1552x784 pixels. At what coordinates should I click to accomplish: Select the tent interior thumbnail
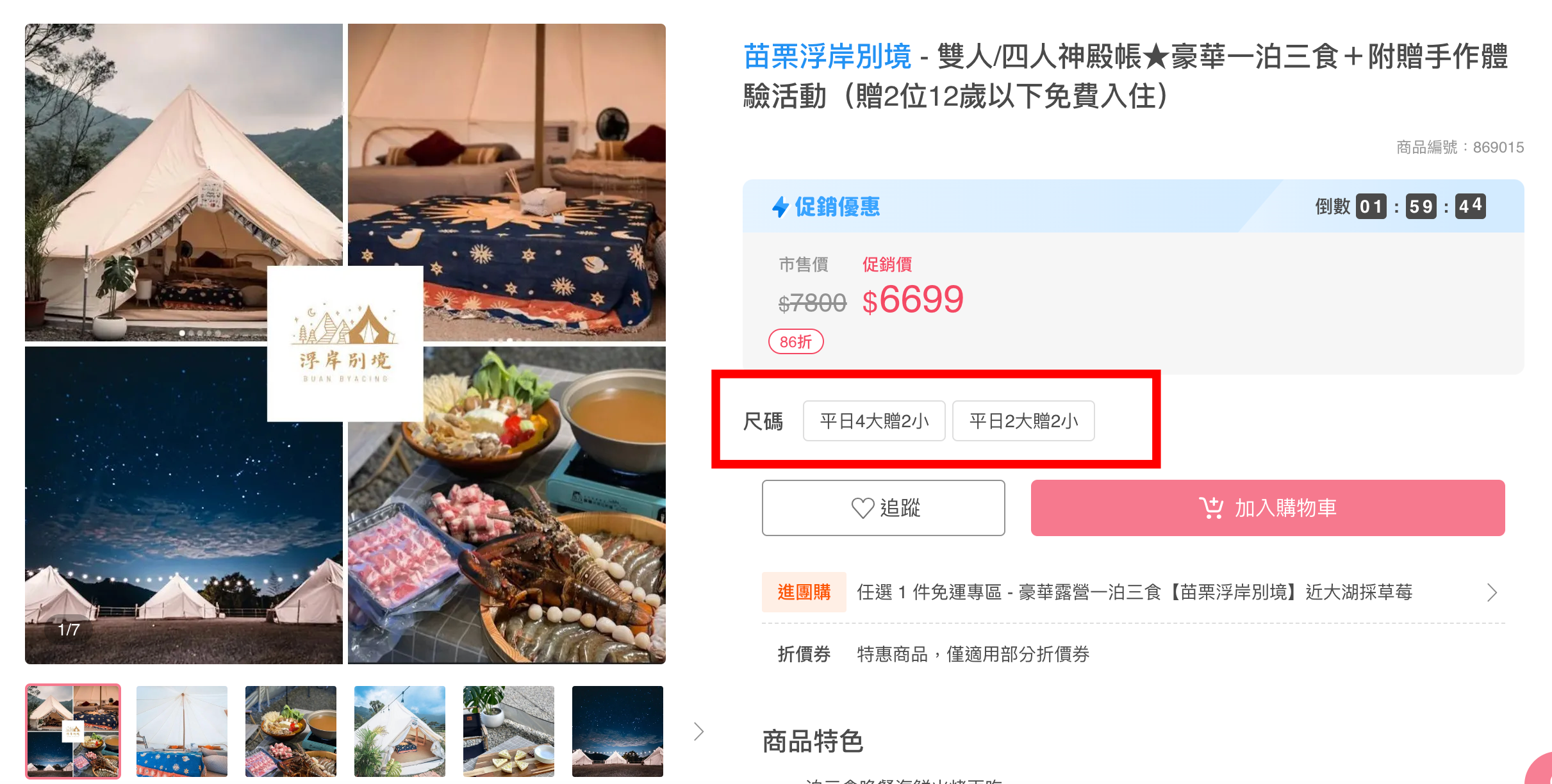coord(182,731)
